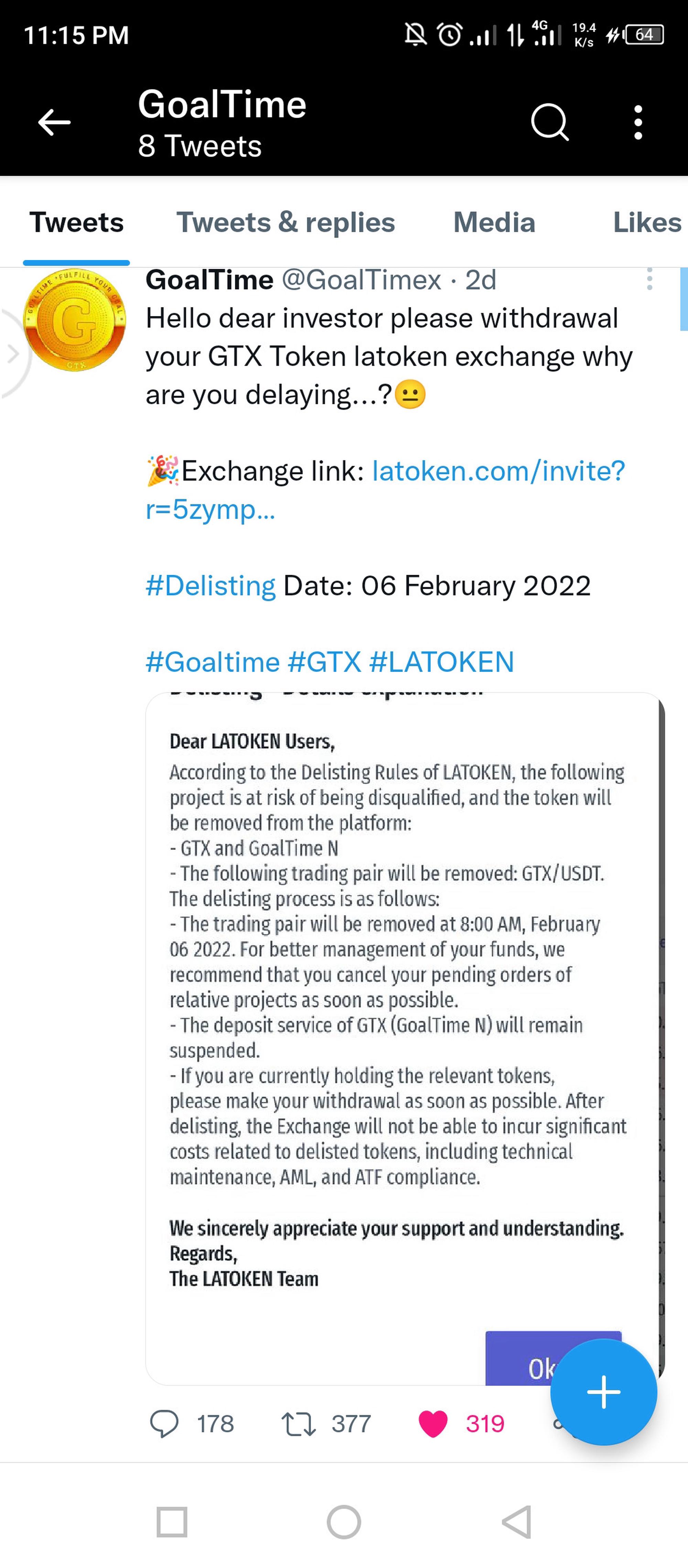The height and width of the screenshot is (1568, 688).
Task: Tap GoalTime gold coin avatar
Action: [x=74, y=320]
